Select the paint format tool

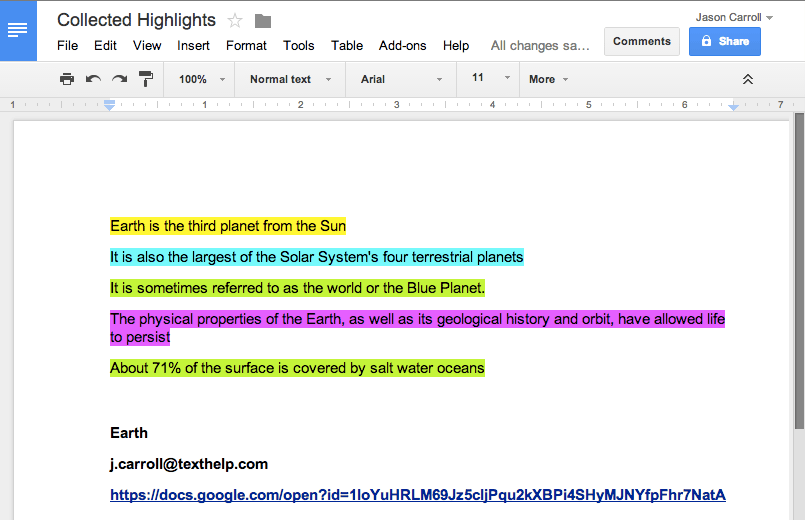point(146,79)
